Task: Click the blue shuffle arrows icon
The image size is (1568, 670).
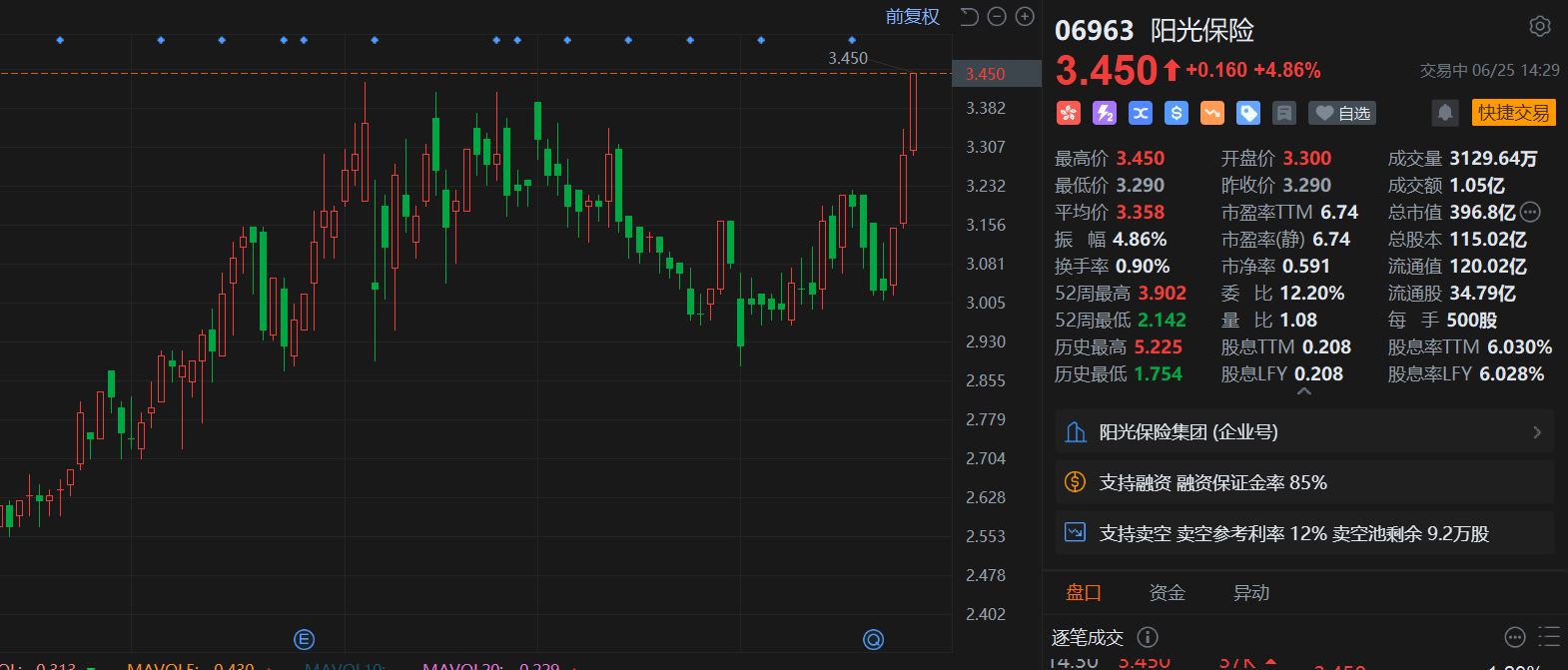Action: [1141, 113]
